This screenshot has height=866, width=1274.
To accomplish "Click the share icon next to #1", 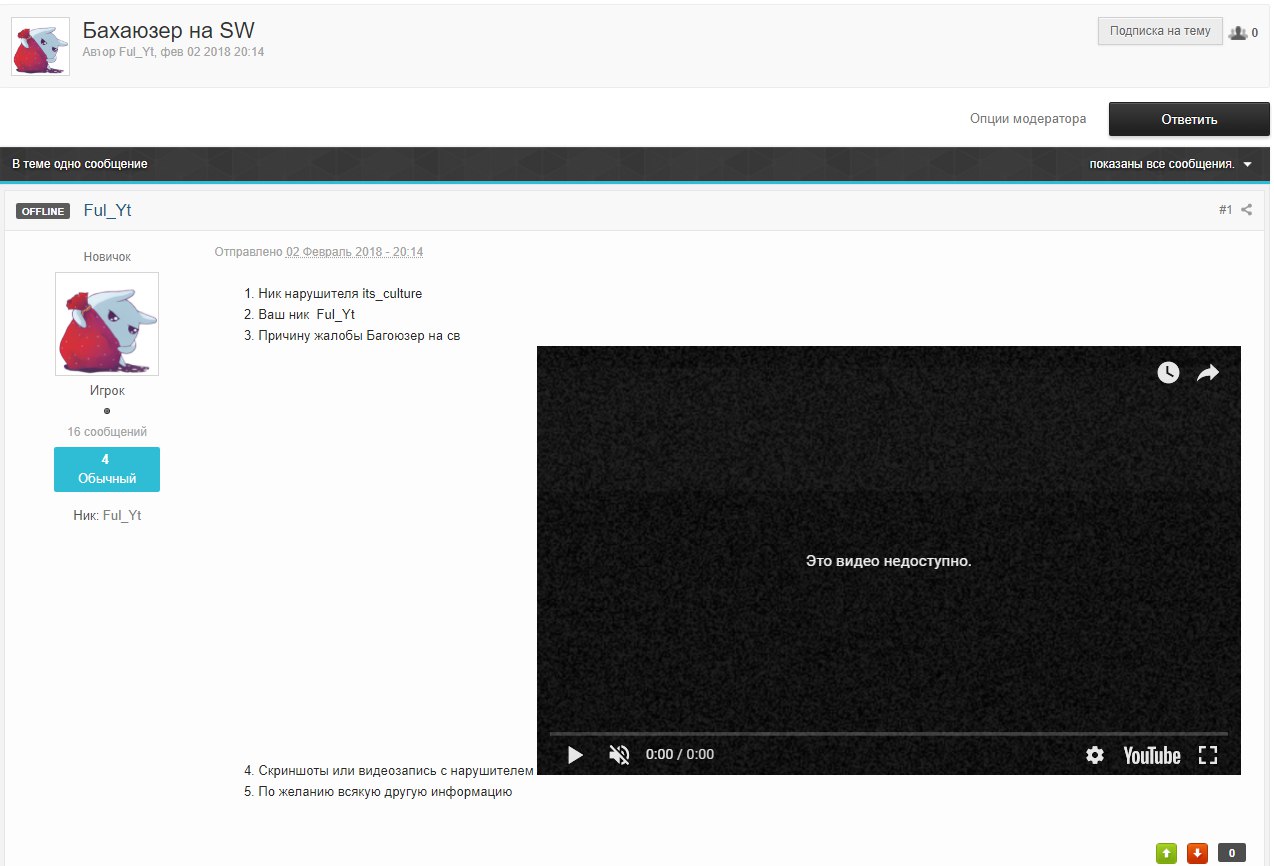I will click(x=1247, y=210).
